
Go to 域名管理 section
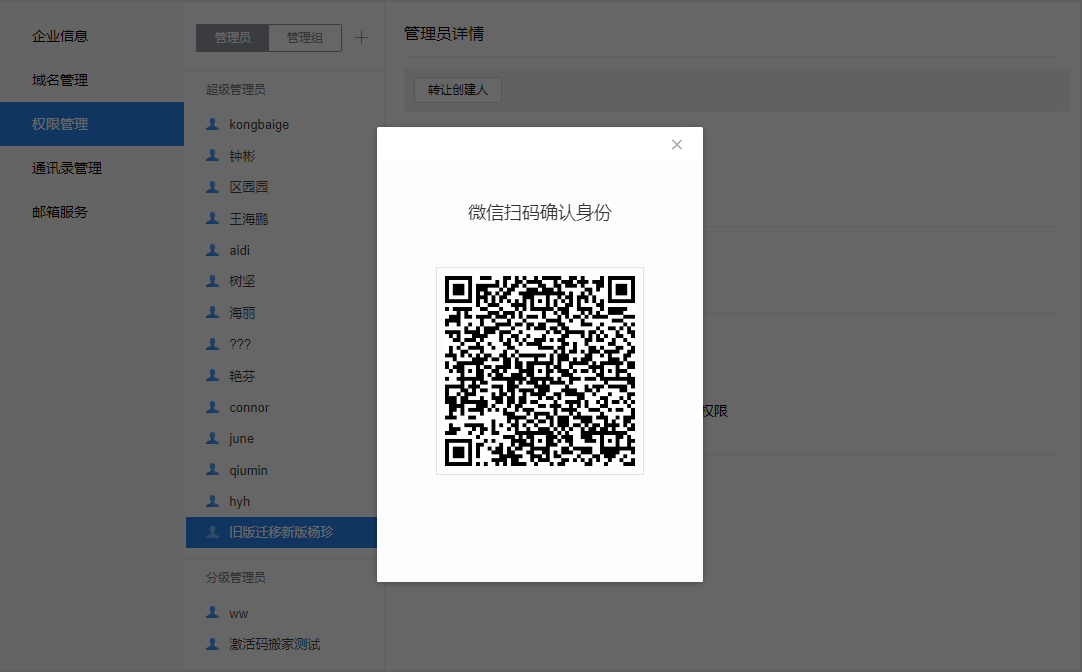[60, 80]
